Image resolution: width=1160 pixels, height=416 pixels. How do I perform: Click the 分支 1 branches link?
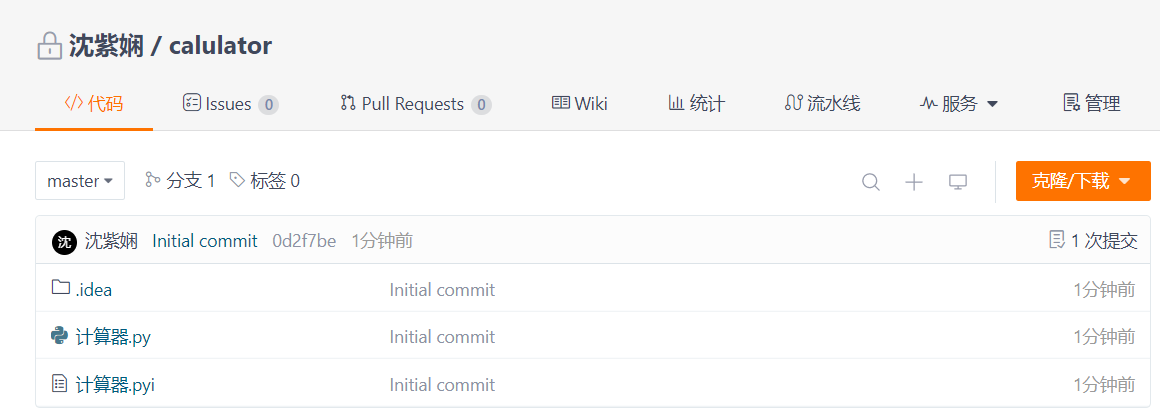tap(181, 181)
